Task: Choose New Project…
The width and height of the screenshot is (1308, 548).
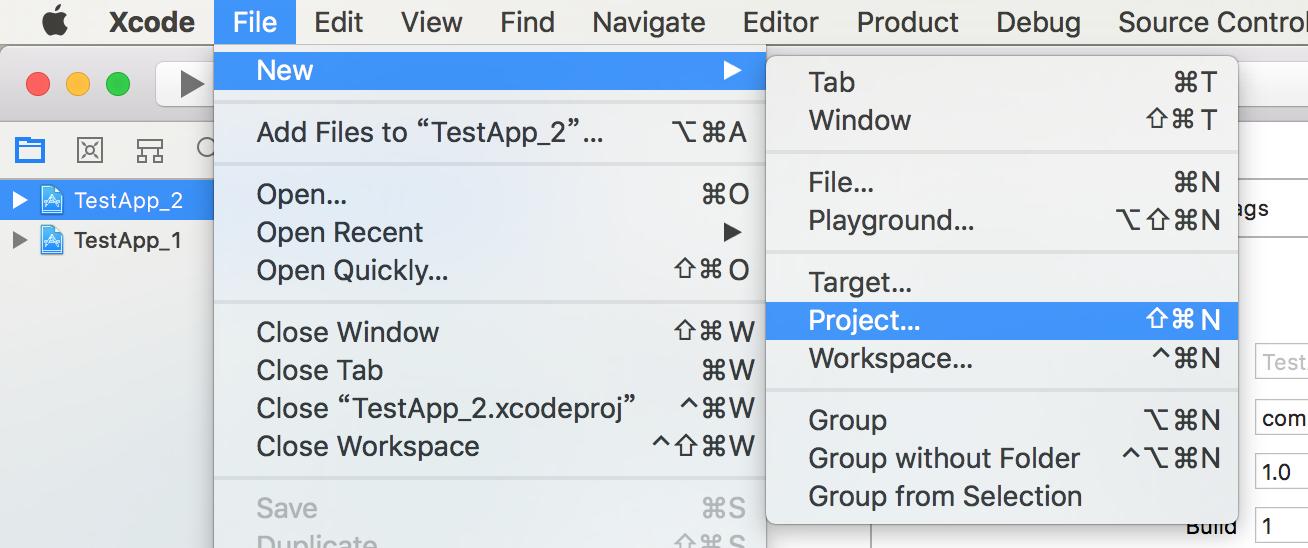Action: coord(1002,320)
